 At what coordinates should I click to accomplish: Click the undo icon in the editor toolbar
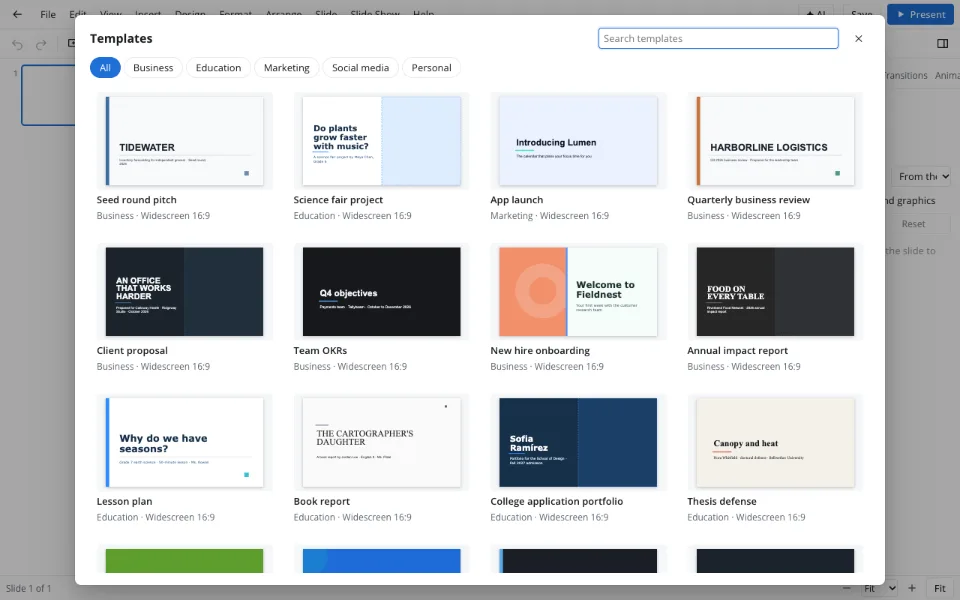click(x=17, y=44)
